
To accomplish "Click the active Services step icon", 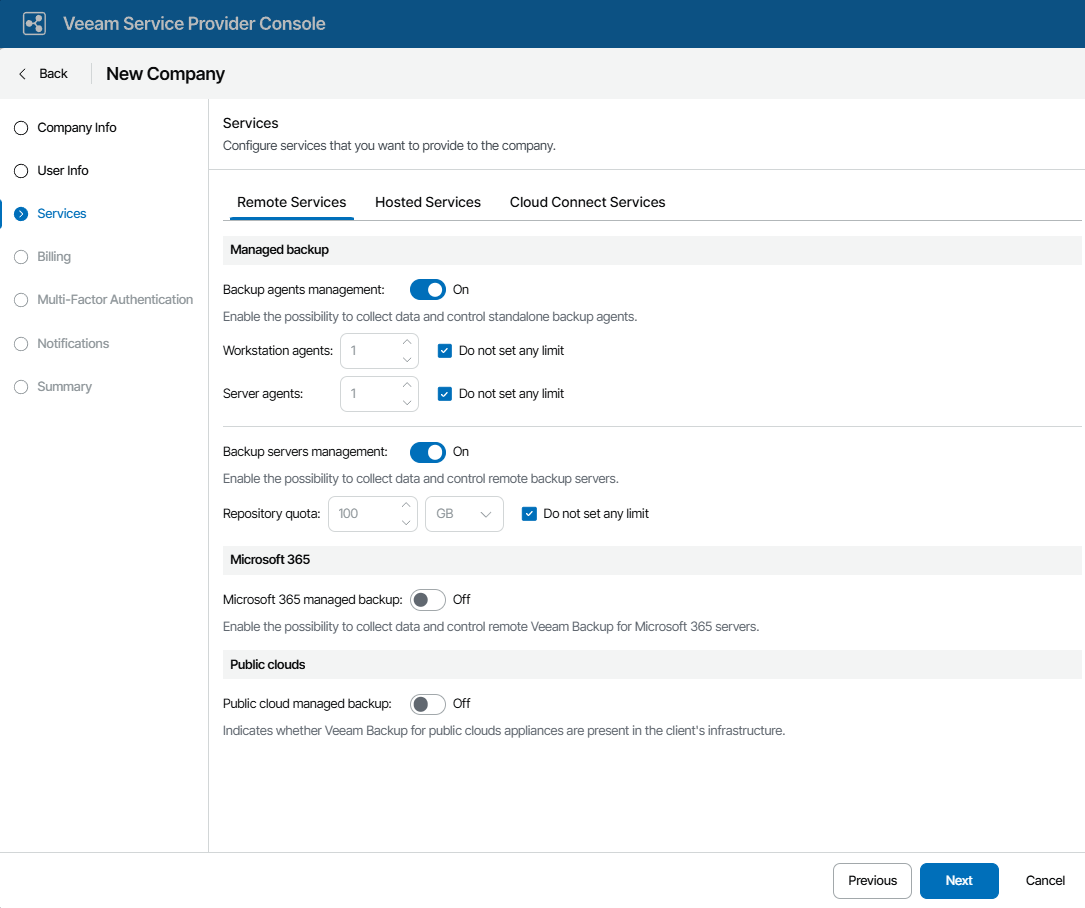I will (21, 214).
